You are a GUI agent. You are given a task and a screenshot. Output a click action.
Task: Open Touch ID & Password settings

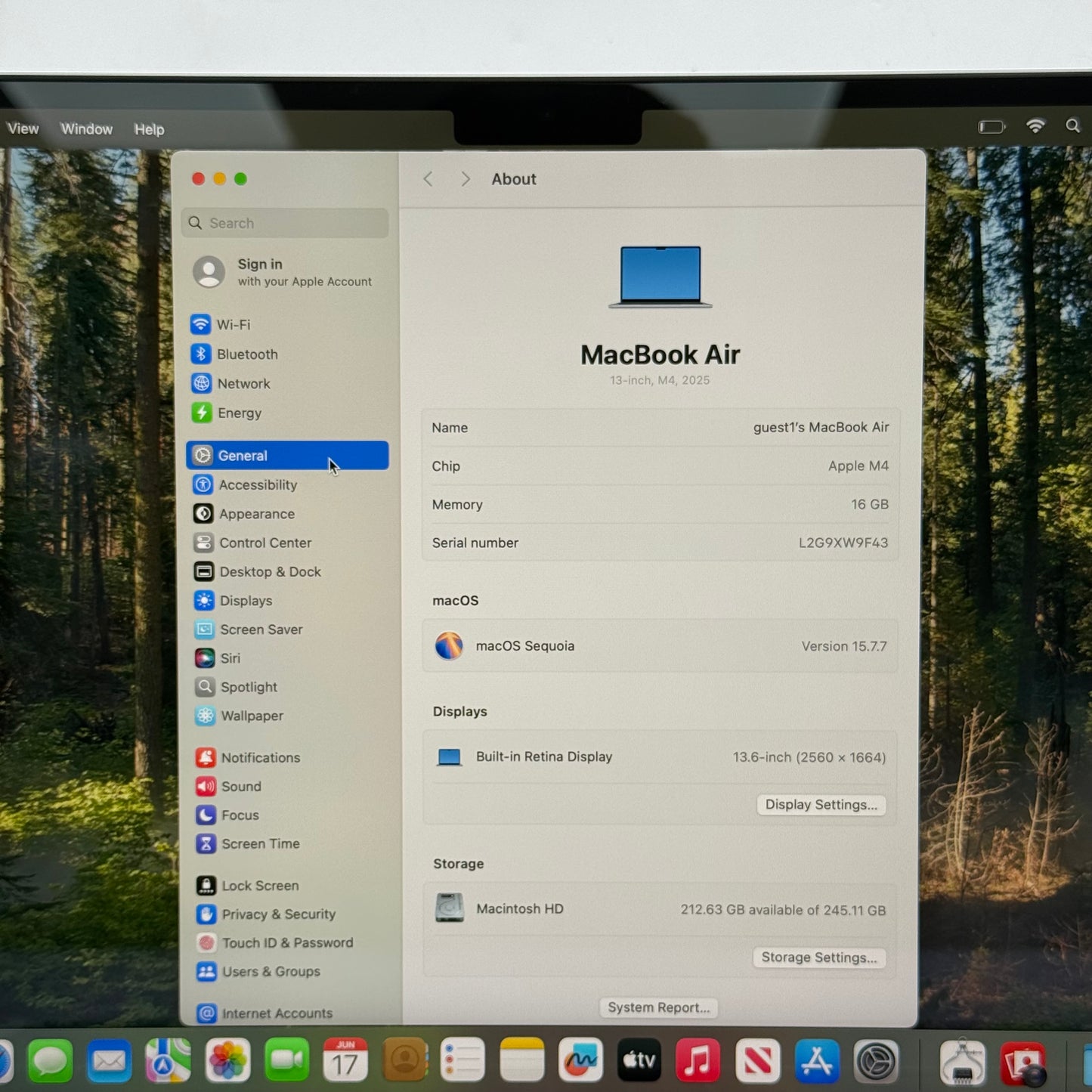pyautogui.click(x=275, y=943)
